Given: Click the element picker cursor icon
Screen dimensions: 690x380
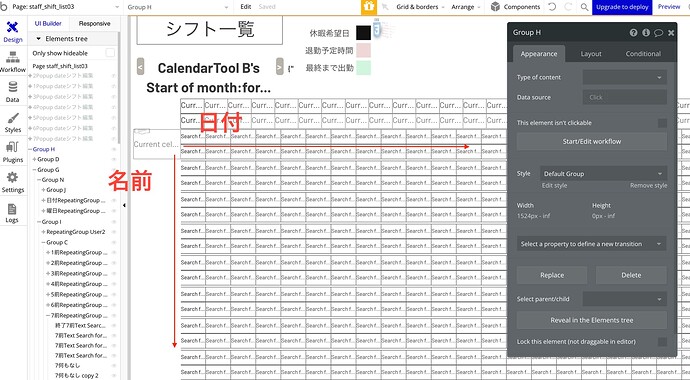Looking at the screenshot, I should coord(385,7).
